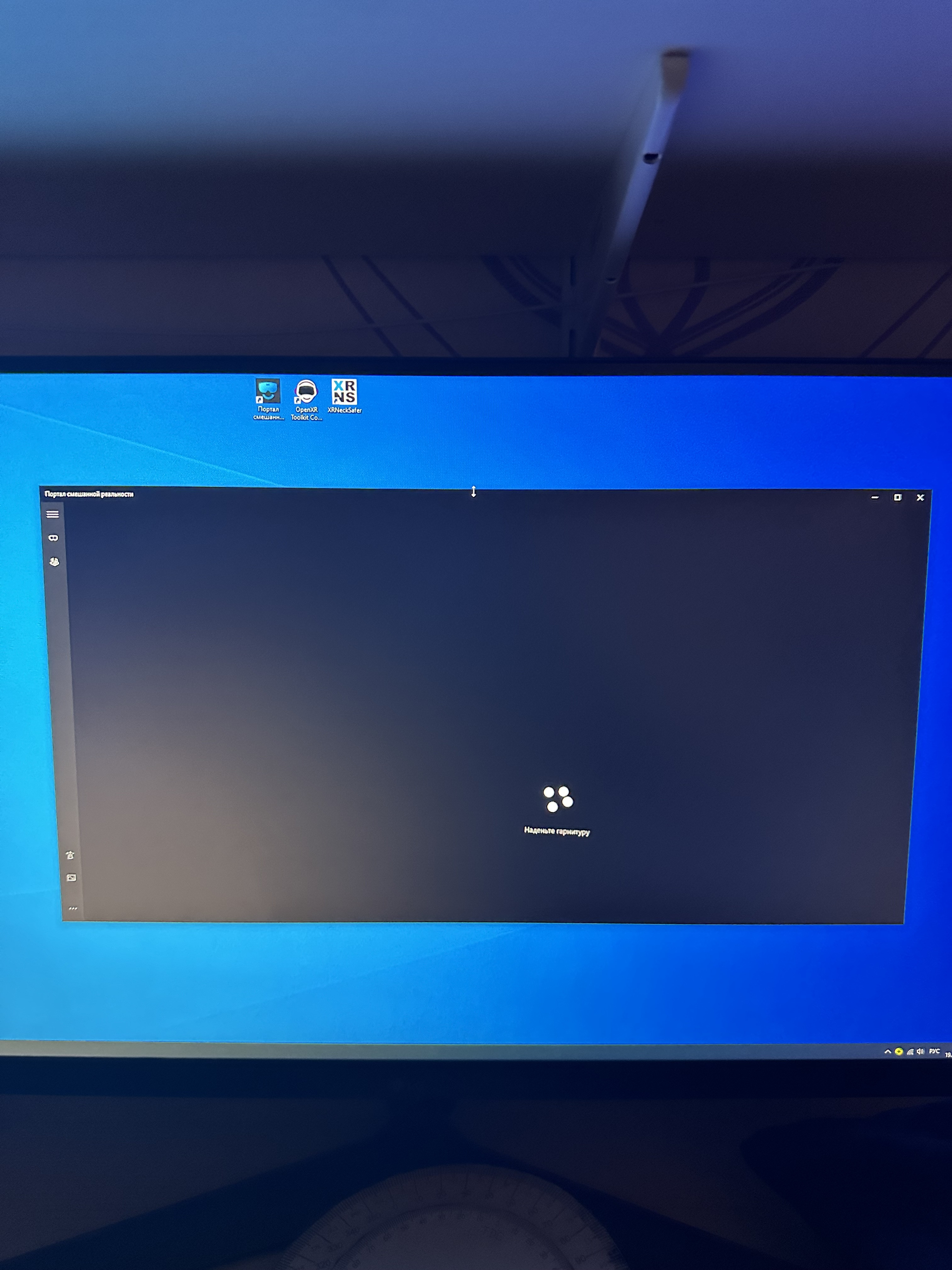Open the hamburger menu in sidebar
Viewport: 952px width, 1270px height.
(x=52, y=514)
